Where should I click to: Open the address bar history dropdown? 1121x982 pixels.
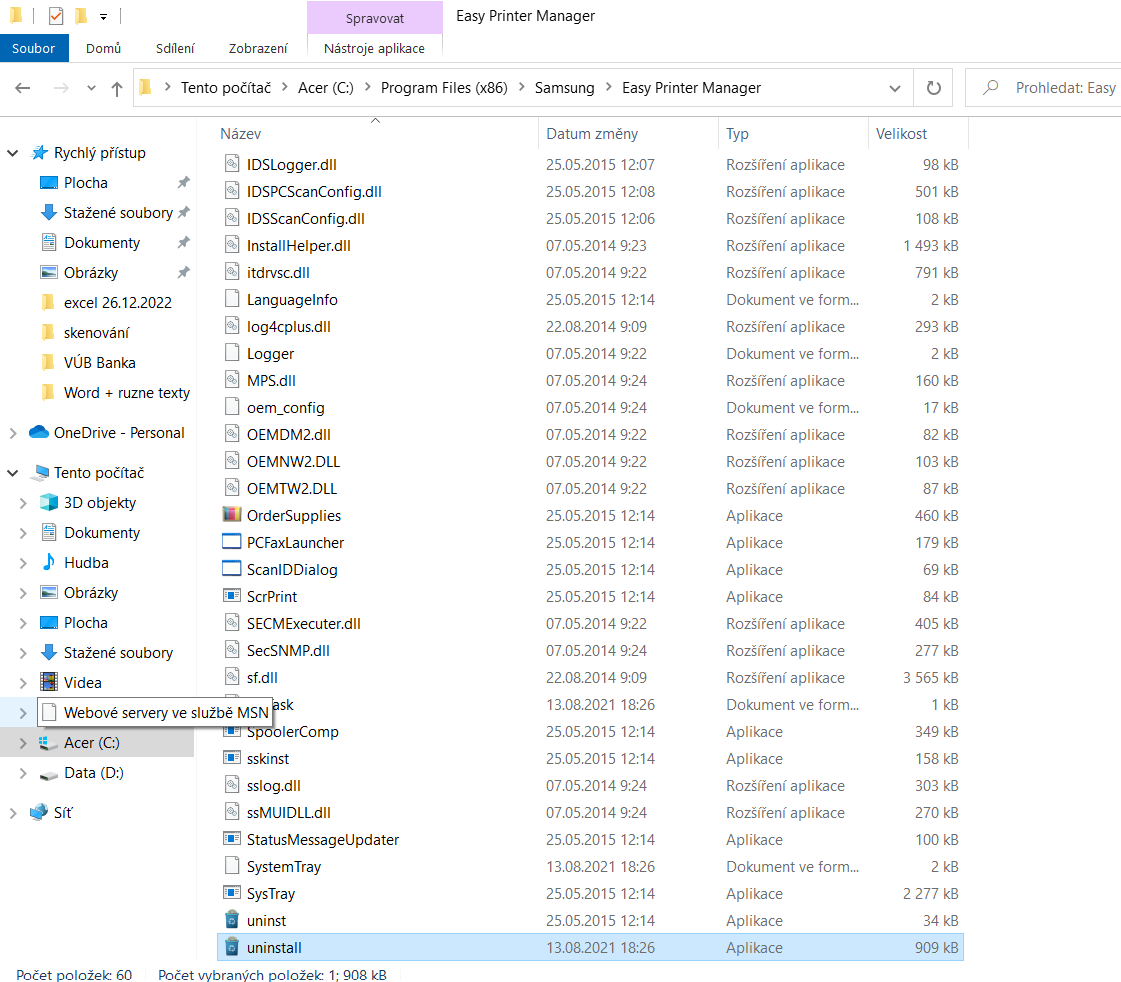click(894, 88)
